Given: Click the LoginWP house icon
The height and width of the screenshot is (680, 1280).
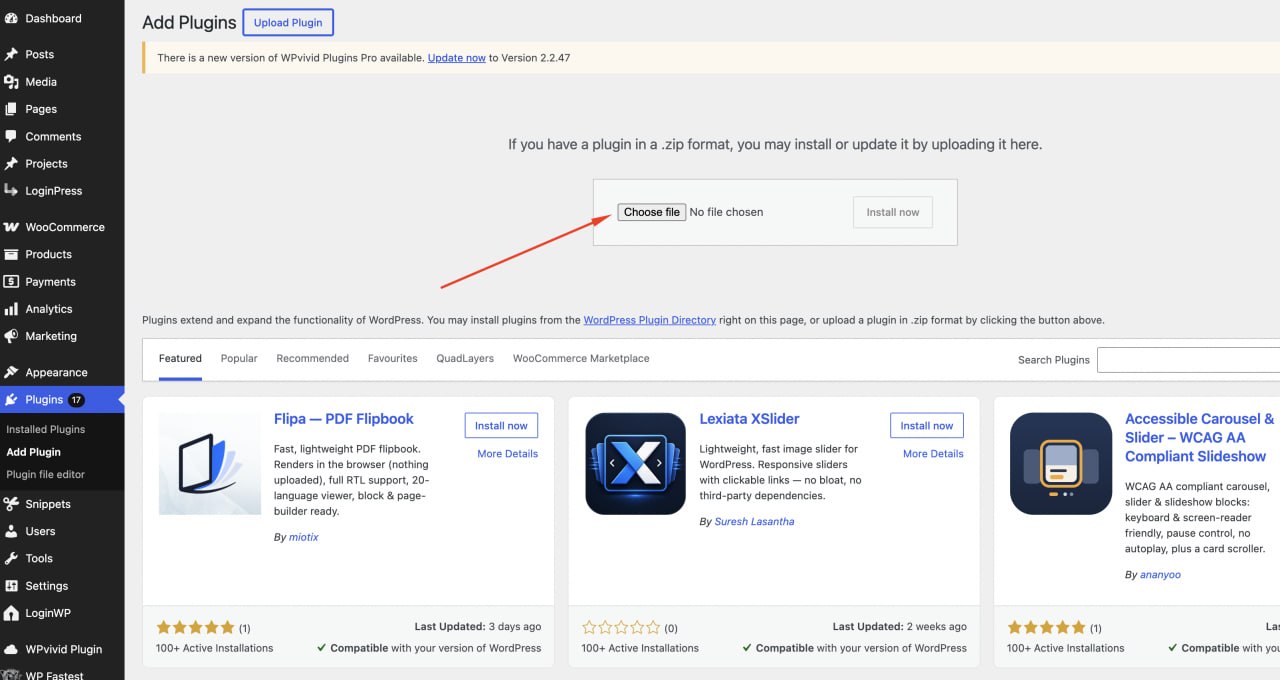Looking at the screenshot, I should click(x=11, y=613).
